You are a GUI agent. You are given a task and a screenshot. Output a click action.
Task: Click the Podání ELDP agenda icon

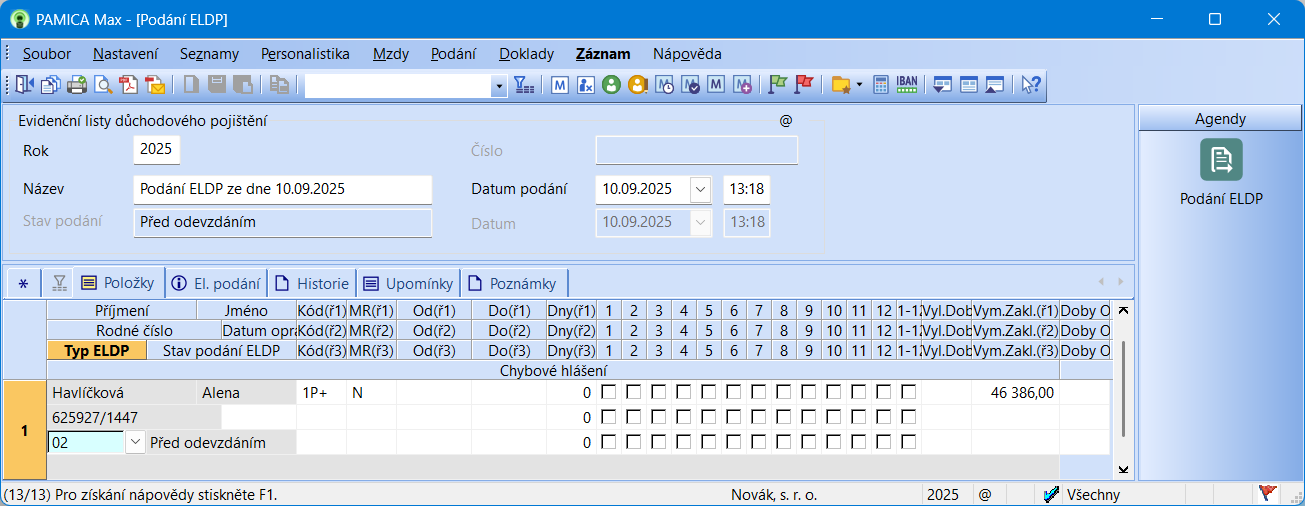coord(1221,160)
